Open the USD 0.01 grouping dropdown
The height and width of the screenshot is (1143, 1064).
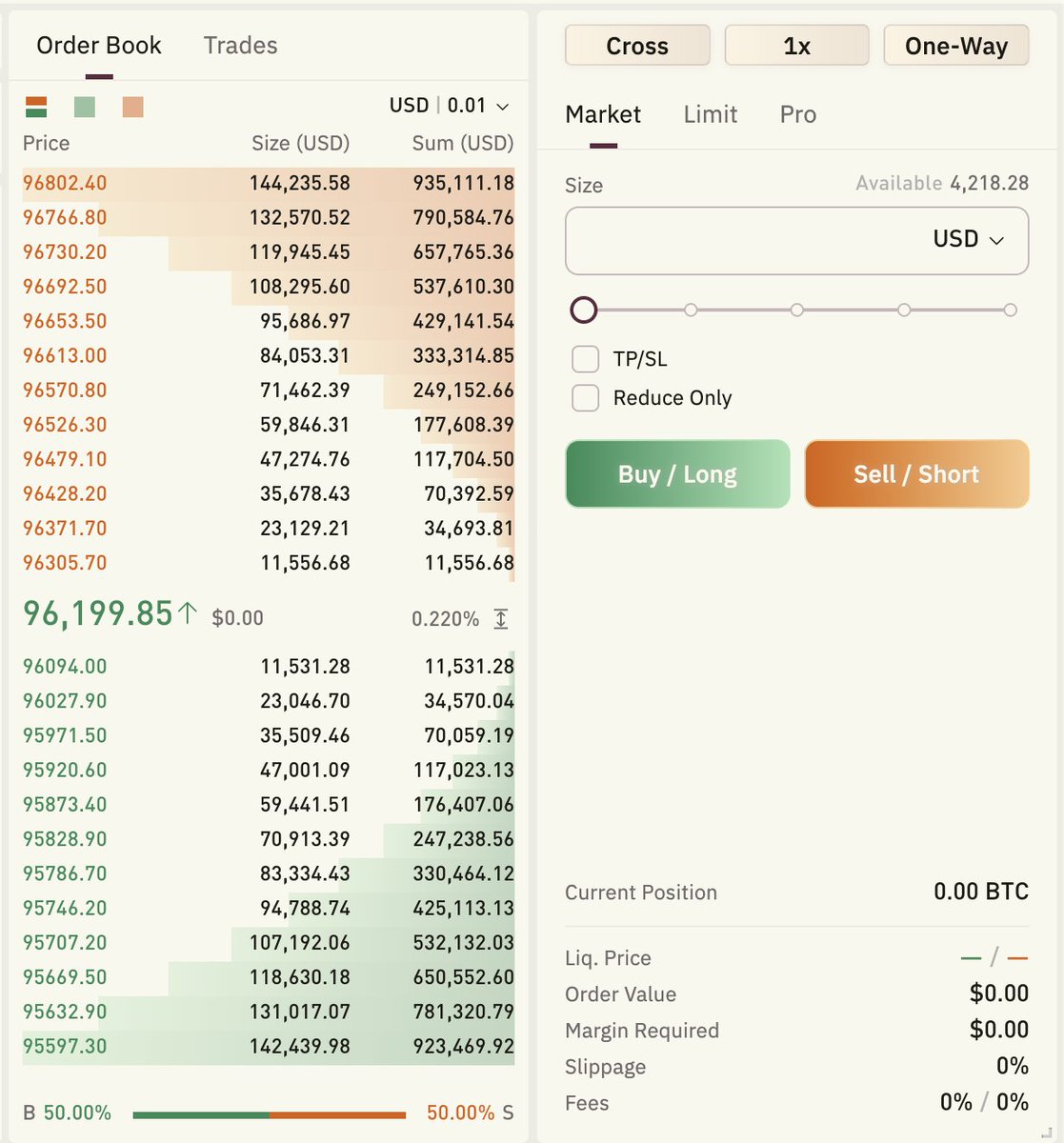coord(450,105)
